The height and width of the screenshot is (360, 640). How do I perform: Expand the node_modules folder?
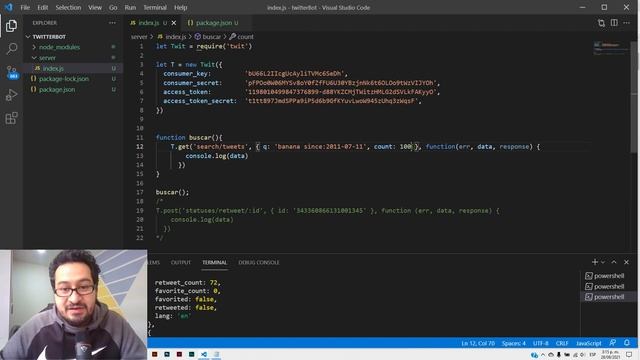pos(59,47)
